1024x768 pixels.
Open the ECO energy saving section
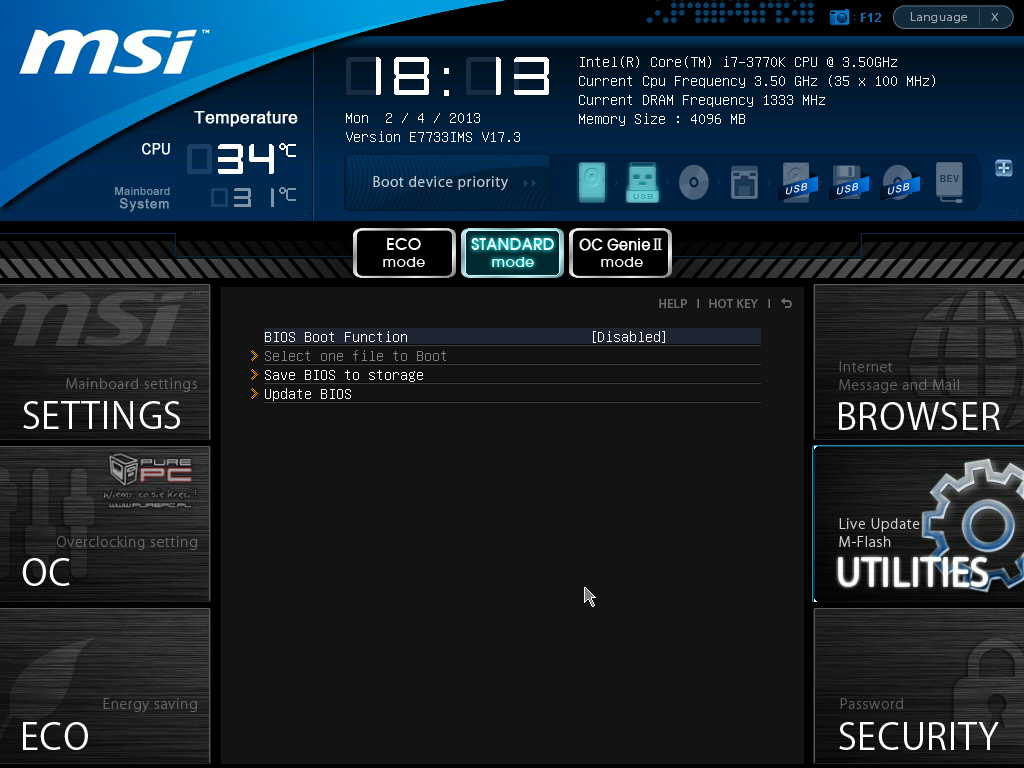104,686
